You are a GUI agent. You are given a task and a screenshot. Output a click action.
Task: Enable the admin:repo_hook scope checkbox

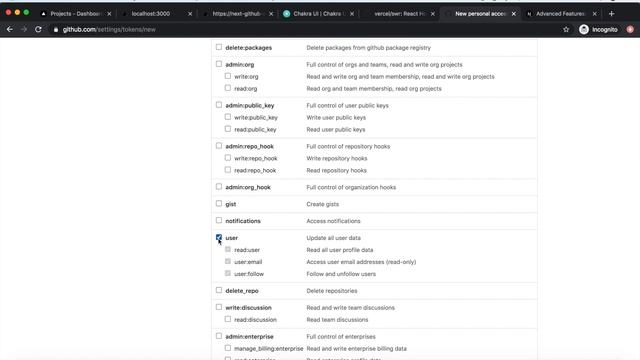coord(219,146)
